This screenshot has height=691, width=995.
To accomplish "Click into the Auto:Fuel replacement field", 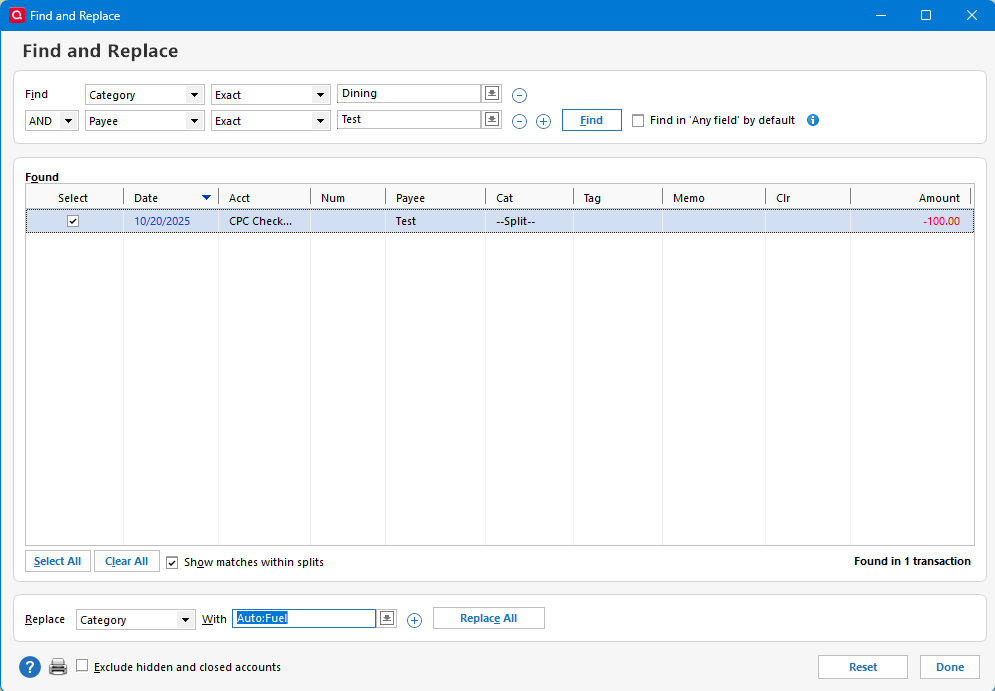I will point(304,618).
